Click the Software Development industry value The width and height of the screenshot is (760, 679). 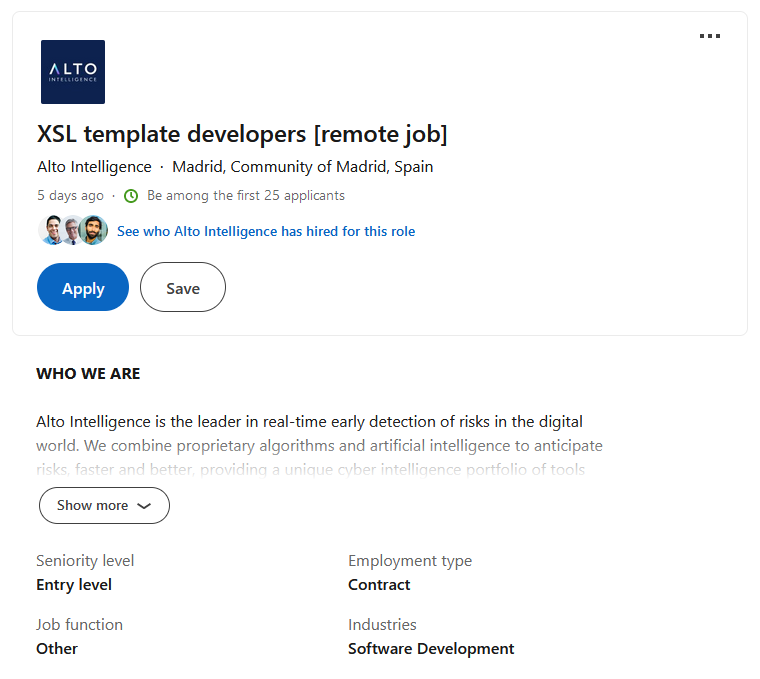[x=431, y=649]
